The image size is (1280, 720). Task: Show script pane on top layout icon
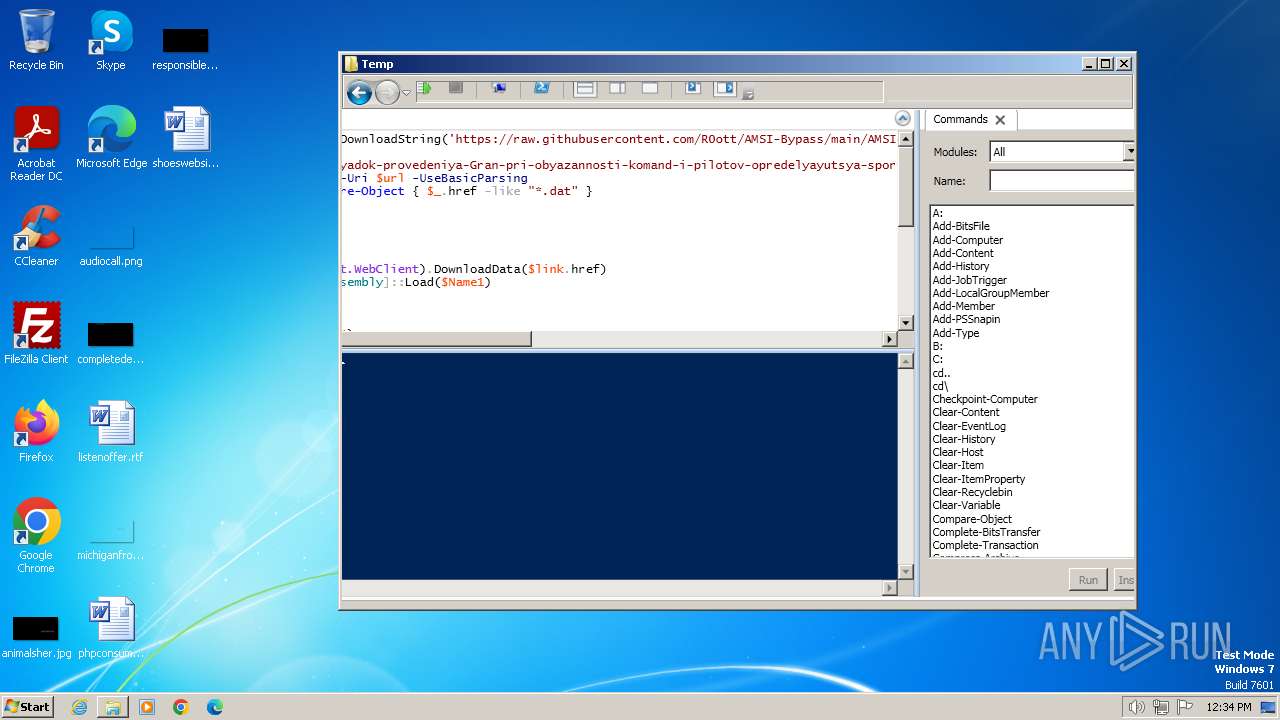[x=585, y=88]
